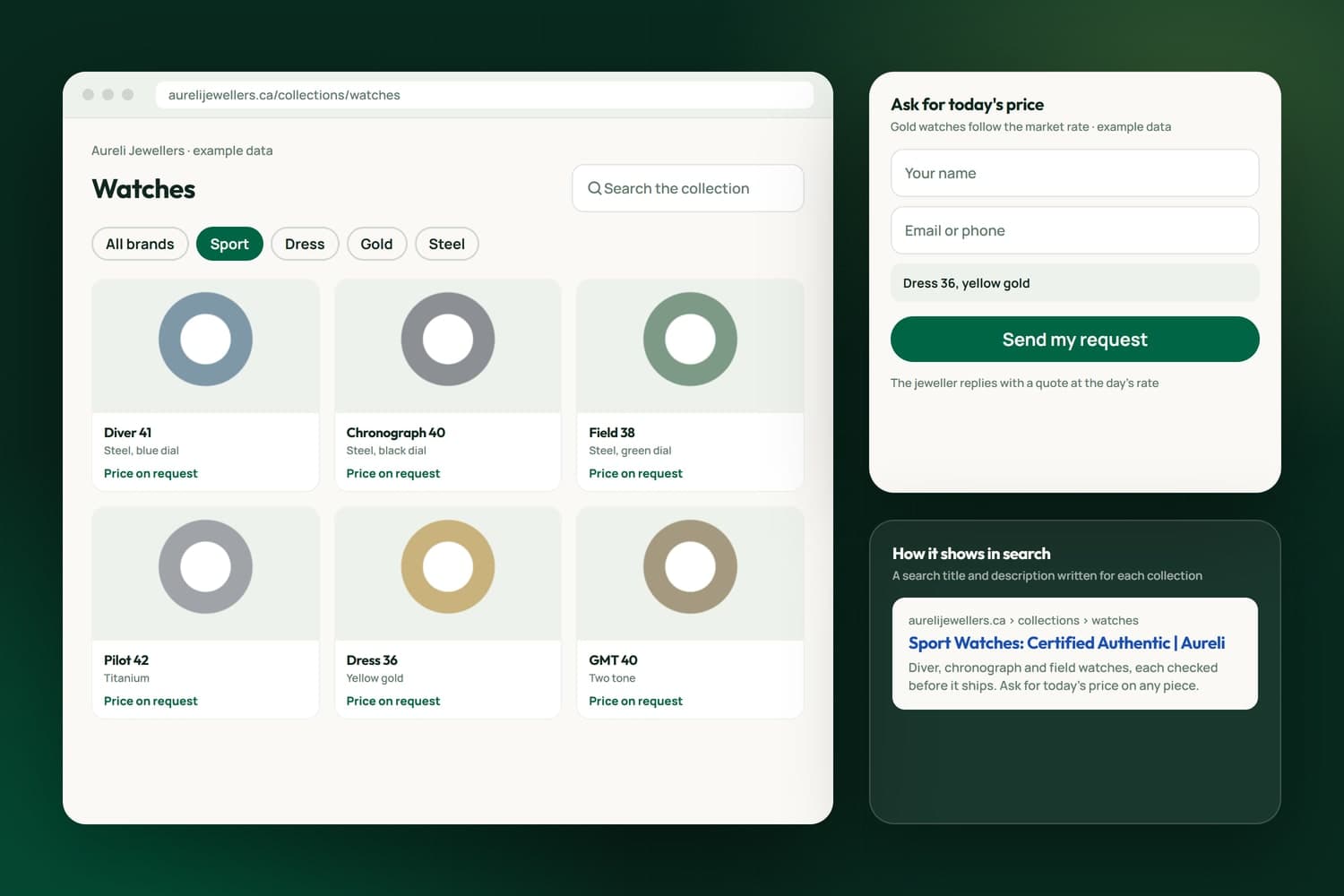Click the Diver 41 product name
Viewport: 1344px width, 896px height.
click(x=127, y=433)
